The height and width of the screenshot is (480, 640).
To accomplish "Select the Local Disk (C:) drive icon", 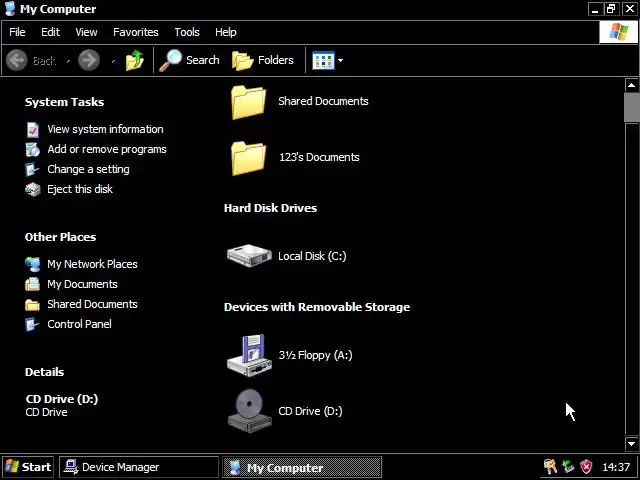I will pyautogui.click(x=249, y=256).
